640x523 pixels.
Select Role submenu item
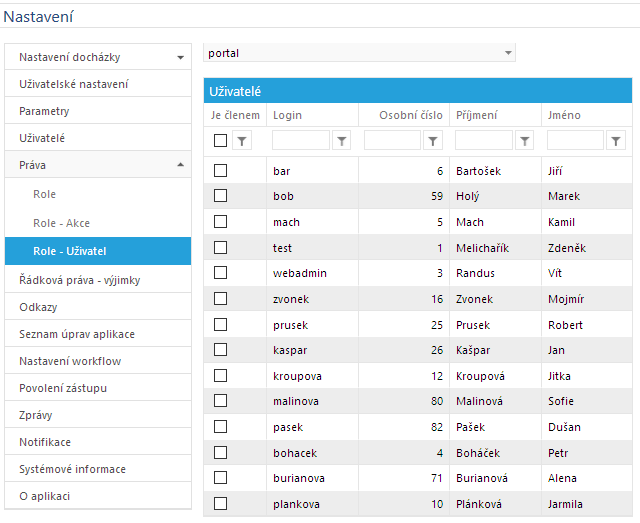(98, 194)
